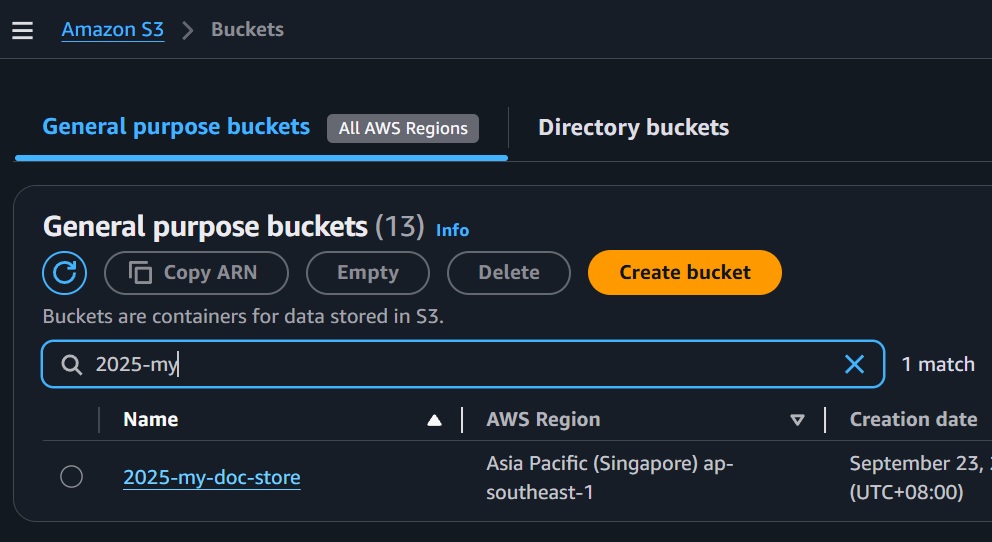Screen dimensions: 992x542
Task: Click into the bucket search field
Action: (x=463, y=364)
